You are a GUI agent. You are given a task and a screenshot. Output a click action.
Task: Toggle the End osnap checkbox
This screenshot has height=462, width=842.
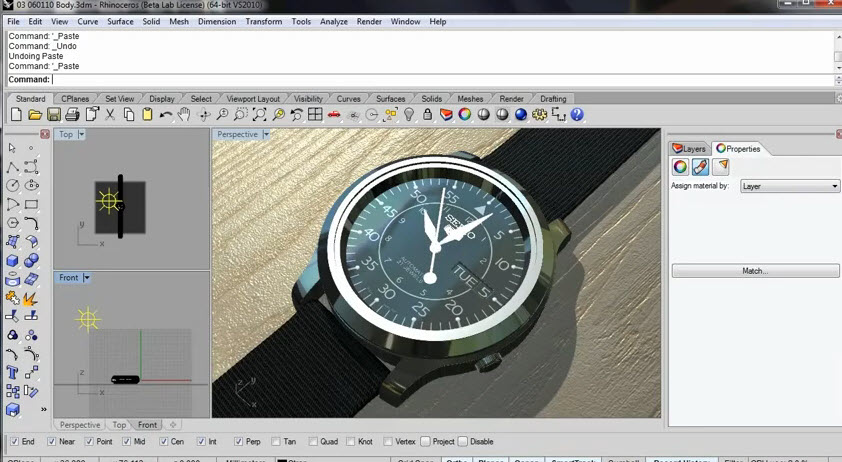click(14, 442)
